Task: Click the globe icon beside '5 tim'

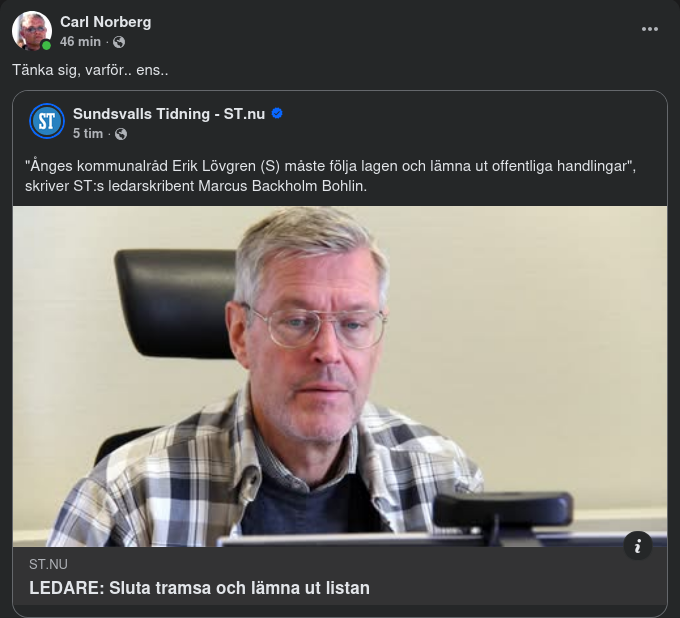Action: click(x=121, y=133)
